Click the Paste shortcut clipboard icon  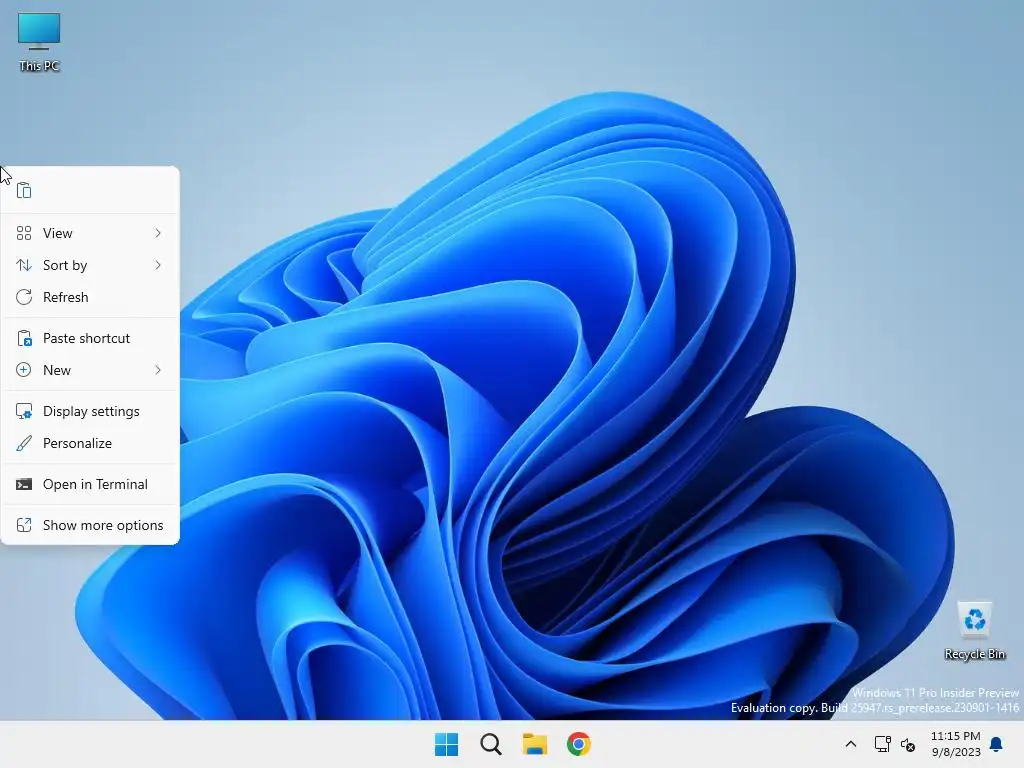click(24, 338)
